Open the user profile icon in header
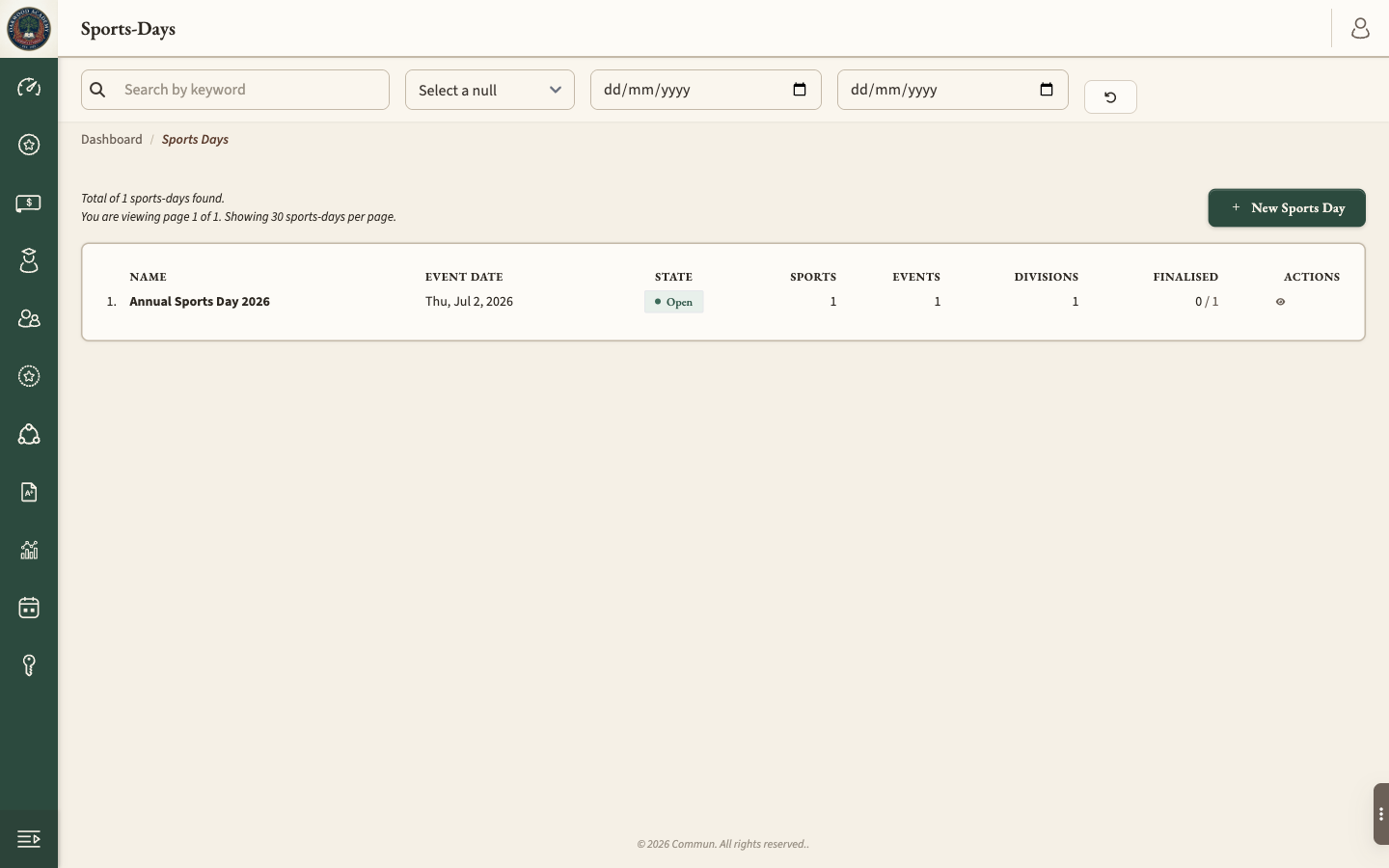Screen dimensions: 1389x868 coord(1360,29)
